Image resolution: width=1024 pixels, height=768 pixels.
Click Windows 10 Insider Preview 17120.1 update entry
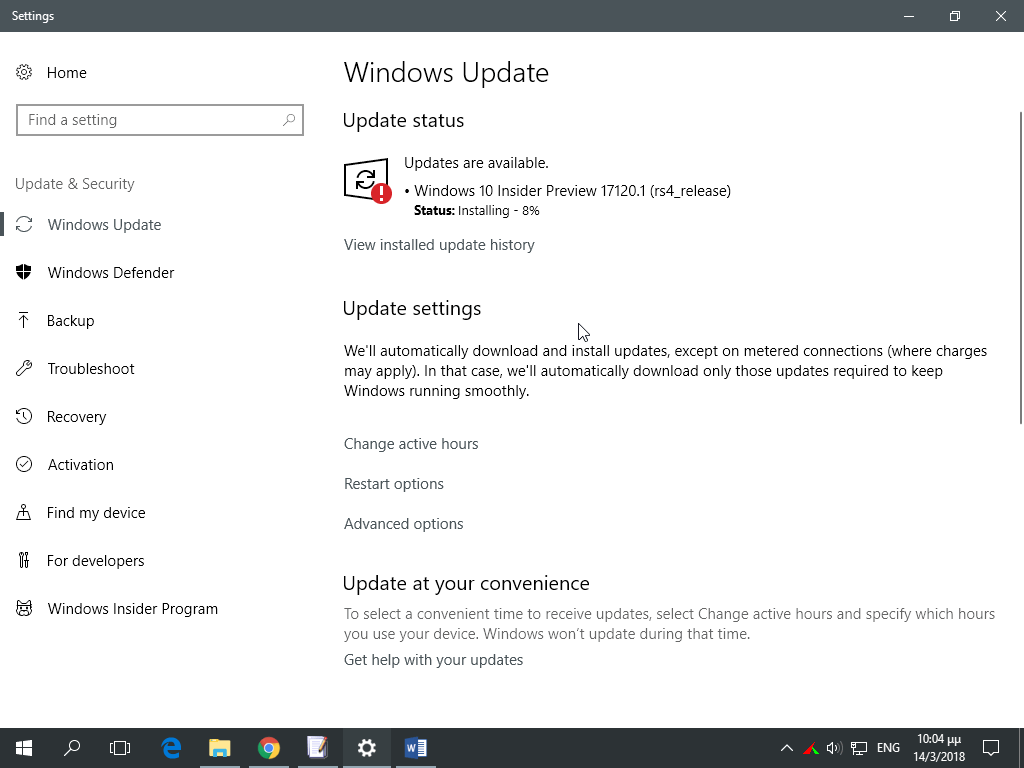point(572,191)
